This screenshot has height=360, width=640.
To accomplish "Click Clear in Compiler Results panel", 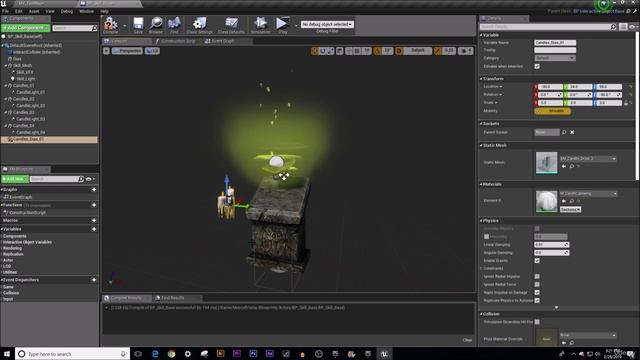I will [467, 340].
